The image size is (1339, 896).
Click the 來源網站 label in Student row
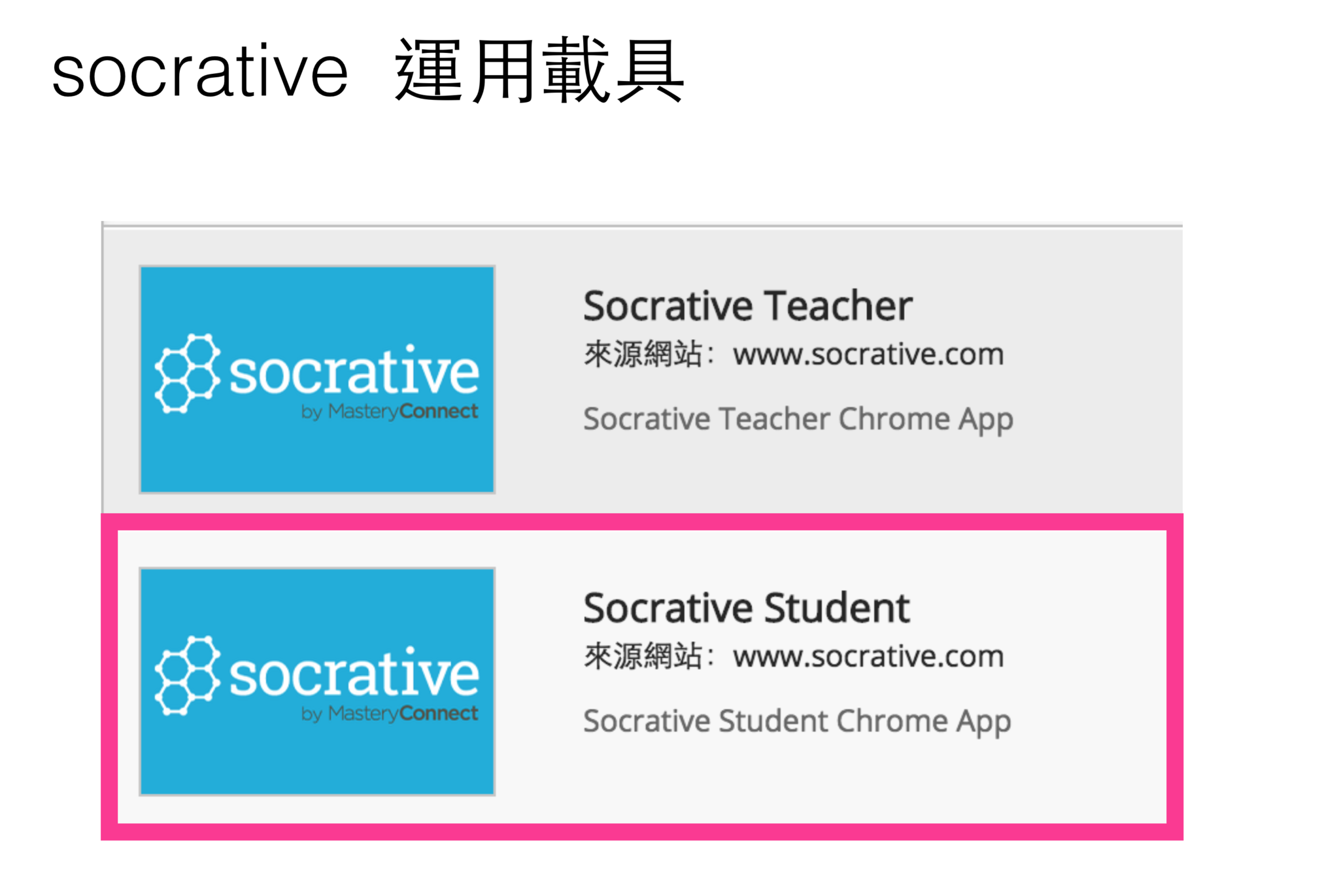tap(643, 655)
